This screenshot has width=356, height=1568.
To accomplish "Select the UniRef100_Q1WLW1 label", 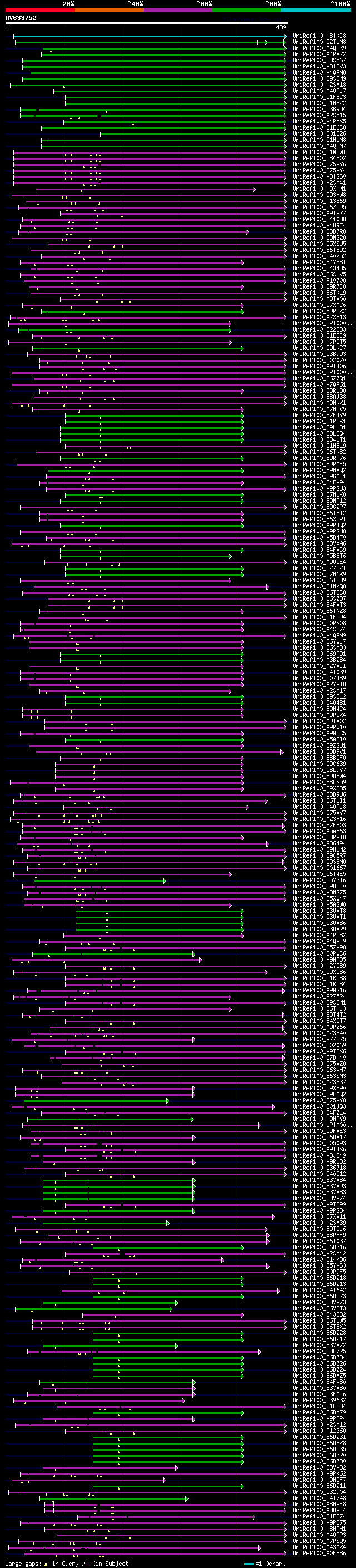I will [x=319, y=152].
